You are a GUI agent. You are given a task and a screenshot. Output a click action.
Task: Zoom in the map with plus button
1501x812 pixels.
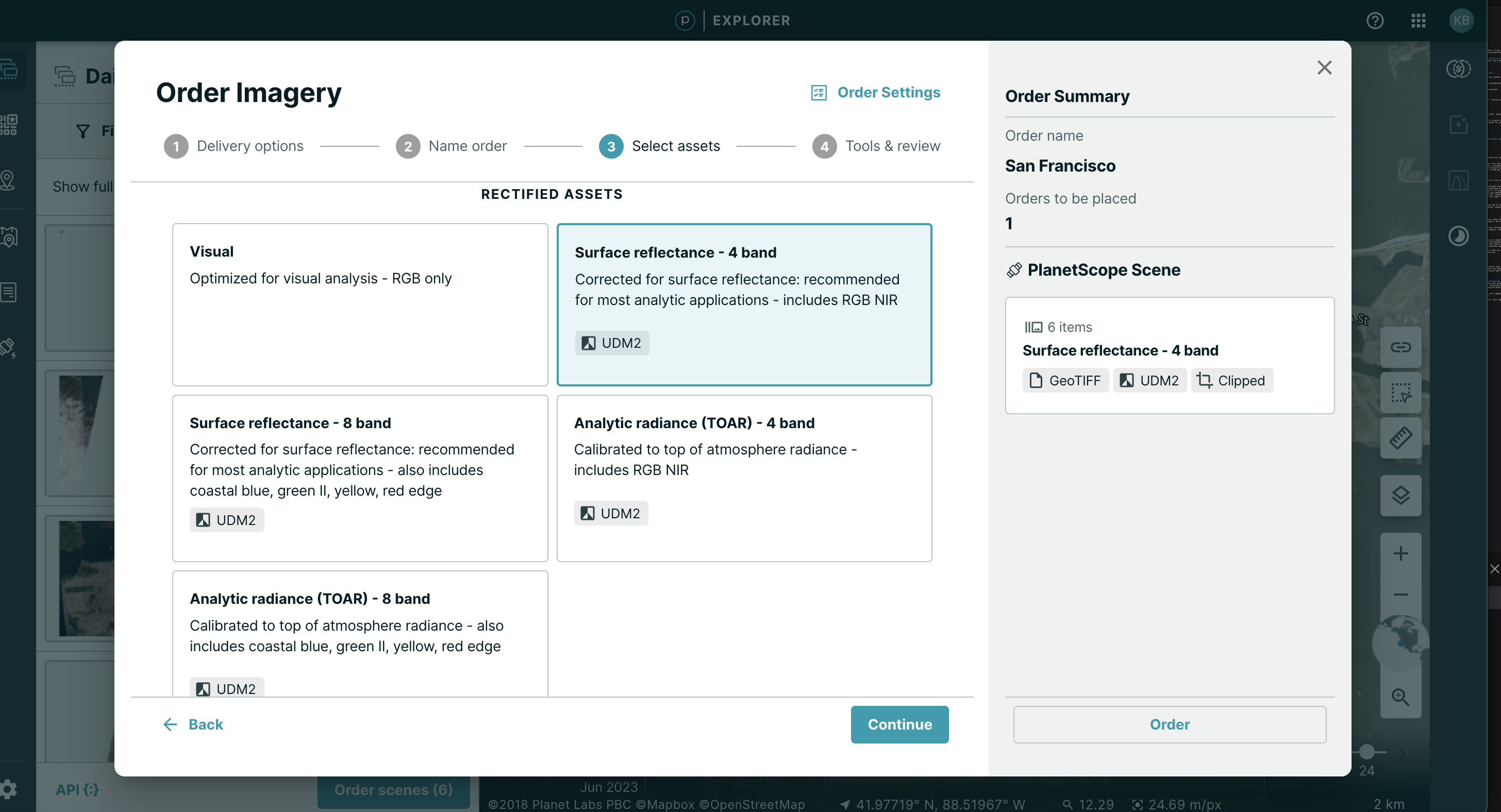click(1400, 553)
